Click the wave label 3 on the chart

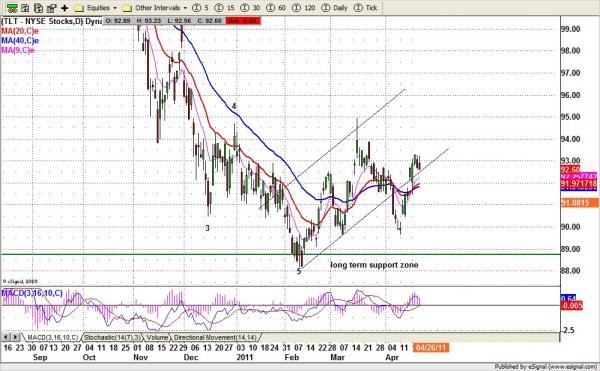(x=207, y=228)
